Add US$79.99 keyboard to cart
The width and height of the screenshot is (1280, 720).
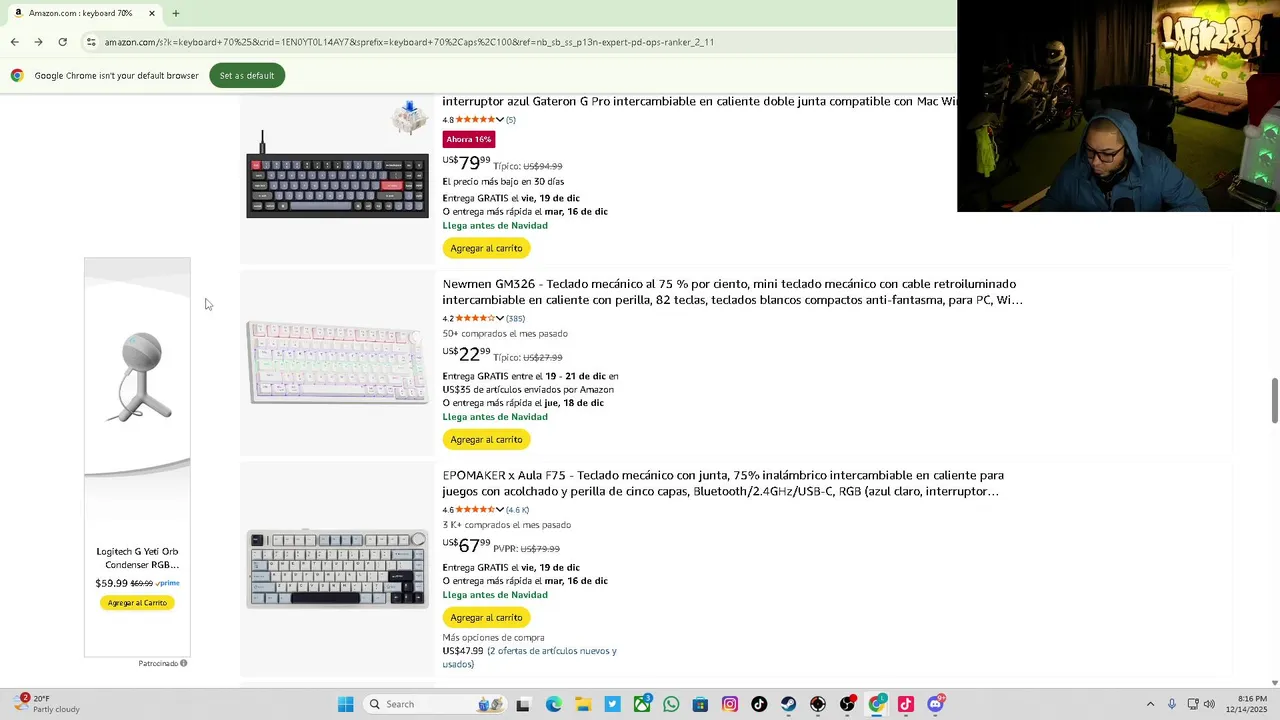[x=486, y=248]
